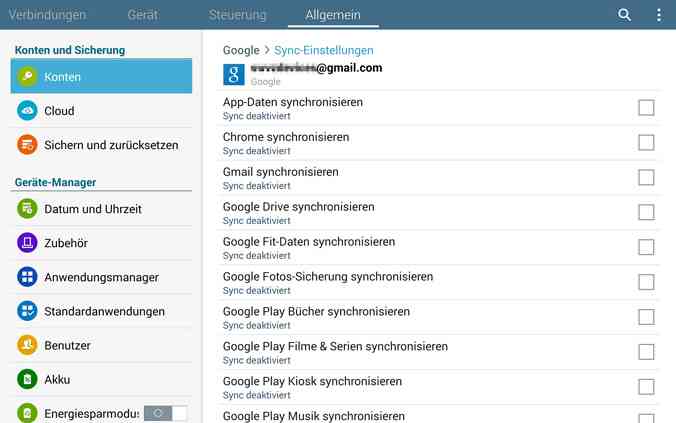Viewport: 676px width, 423px height.
Task: Open Zubehör settings entry
Action: (101, 243)
